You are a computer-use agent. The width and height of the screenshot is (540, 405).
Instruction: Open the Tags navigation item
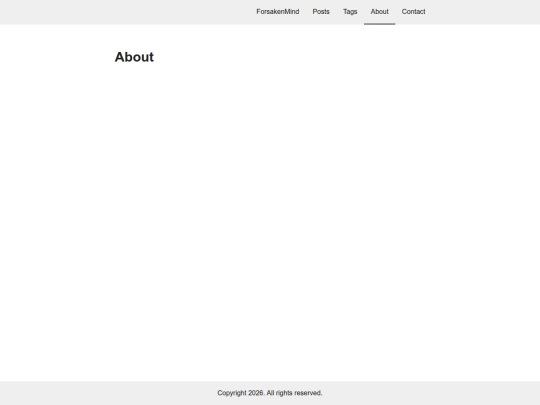(350, 12)
